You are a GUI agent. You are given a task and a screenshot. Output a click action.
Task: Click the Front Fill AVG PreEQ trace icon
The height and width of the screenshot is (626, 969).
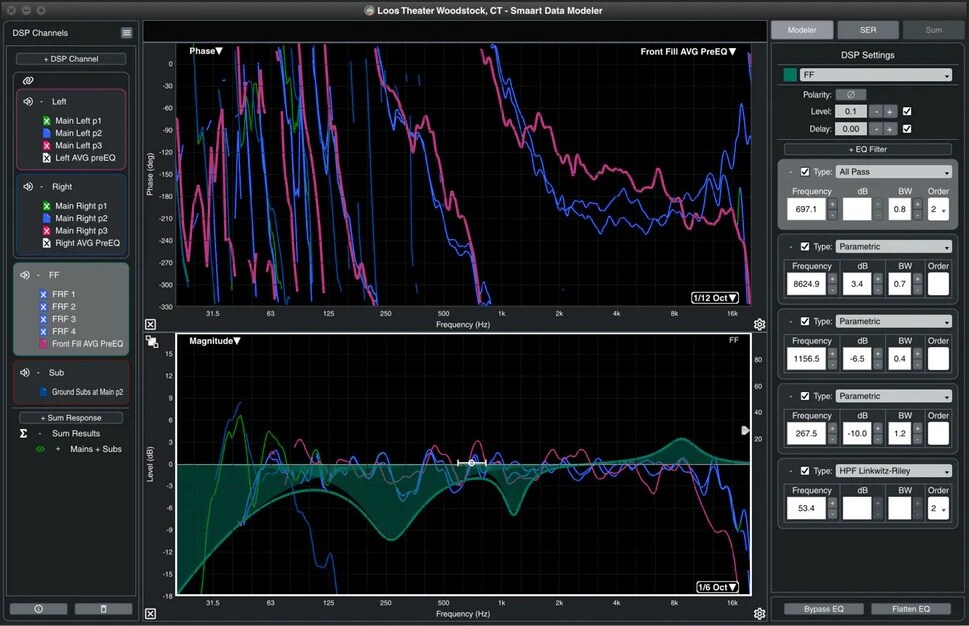[43, 344]
